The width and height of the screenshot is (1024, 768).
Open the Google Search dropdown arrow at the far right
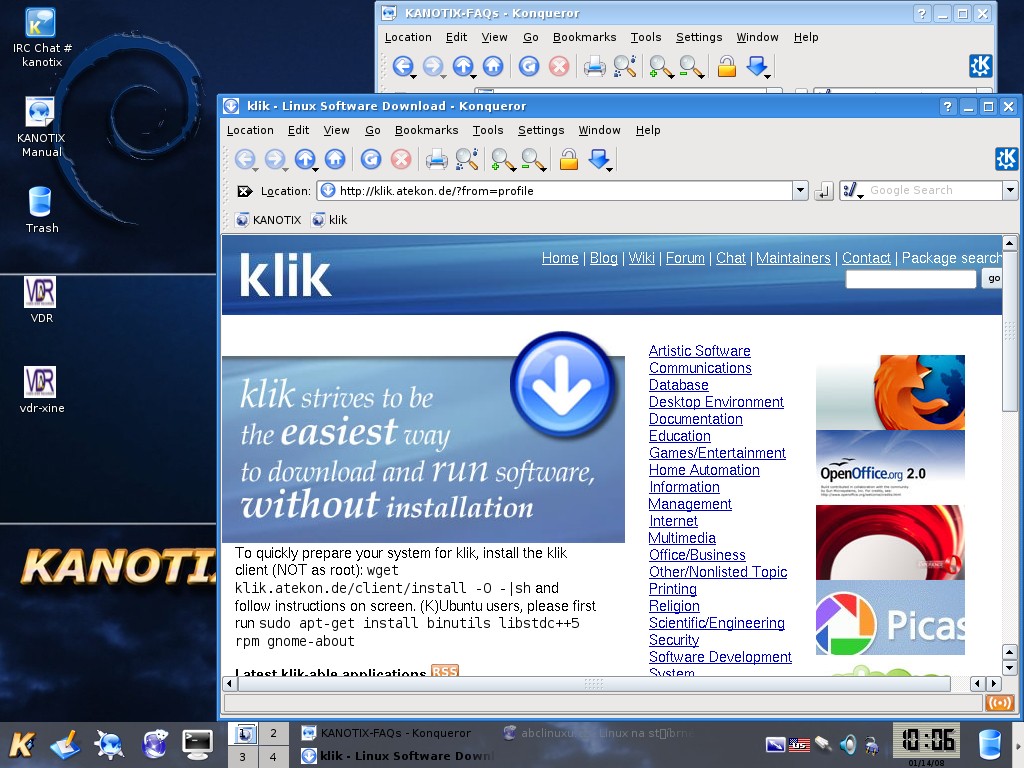pos(1010,191)
